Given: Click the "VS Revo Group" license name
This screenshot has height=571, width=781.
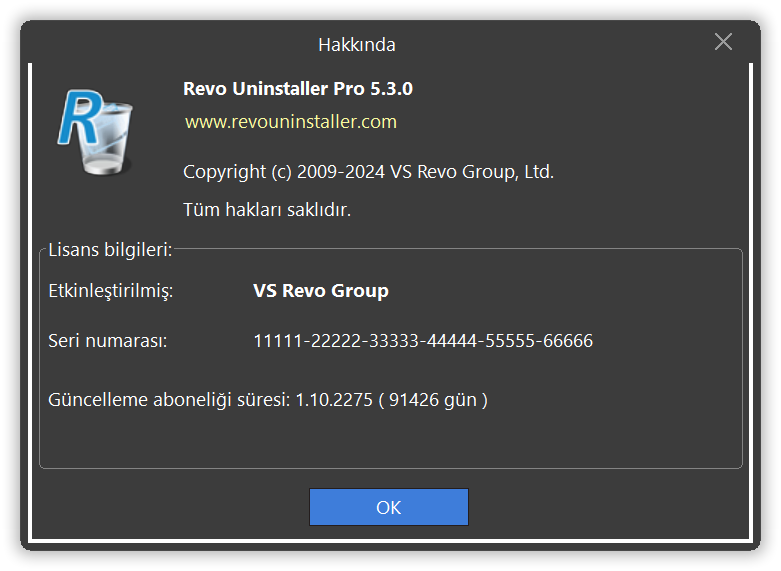Looking at the screenshot, I should pyautogui.click(x=321, y=290).
